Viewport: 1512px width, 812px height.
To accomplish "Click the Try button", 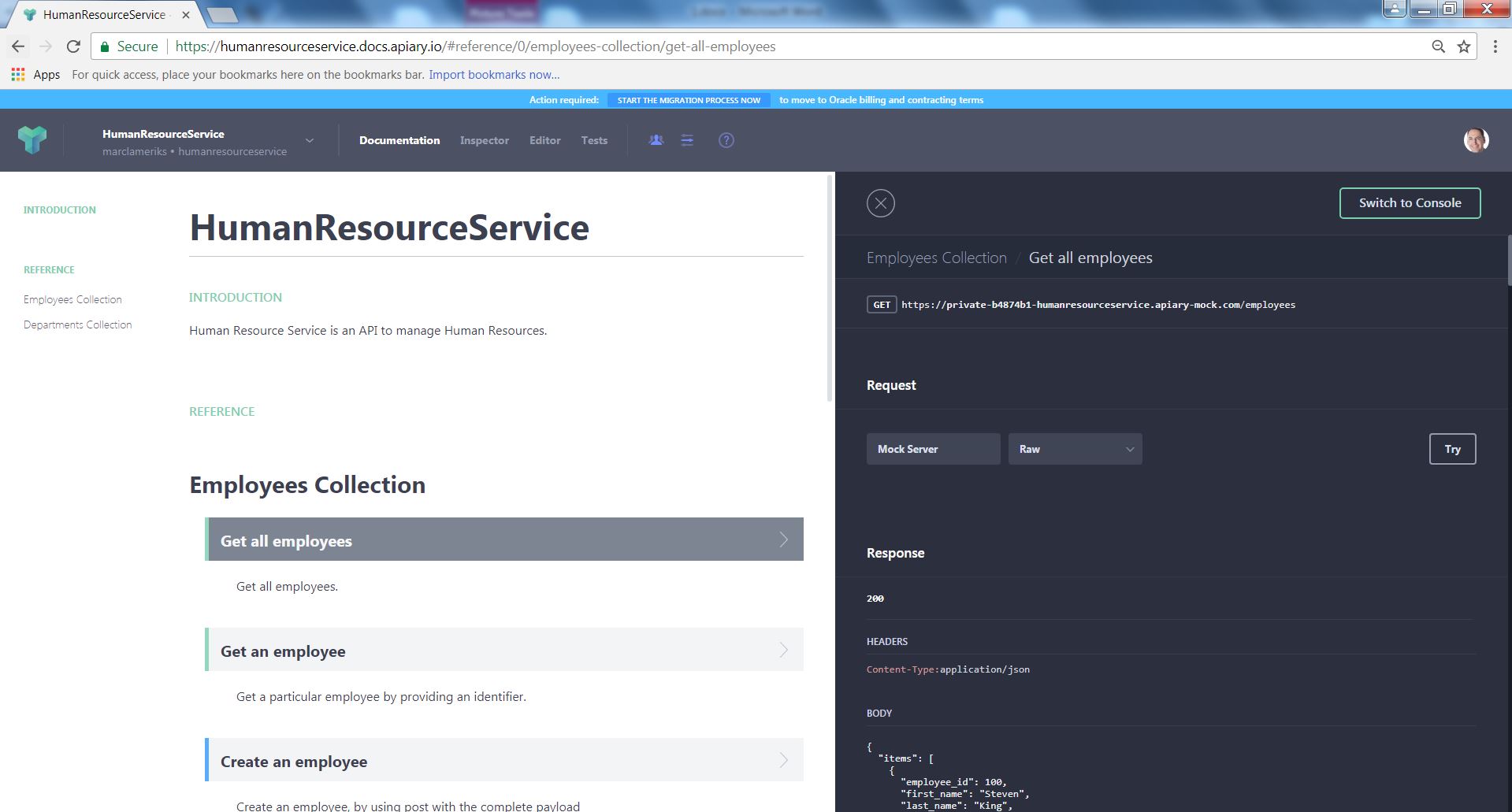I will point(1451,449).
